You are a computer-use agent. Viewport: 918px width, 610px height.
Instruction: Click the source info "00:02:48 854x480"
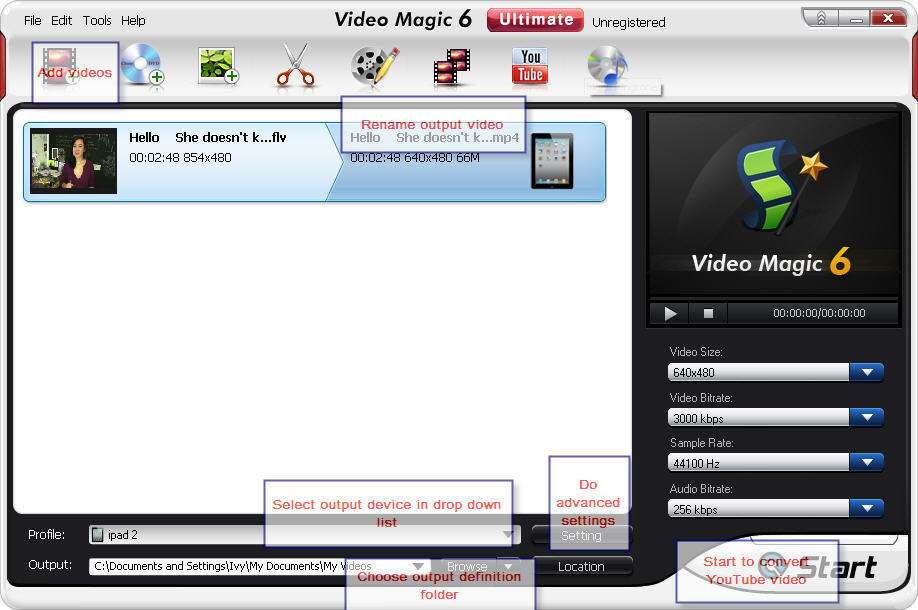[x=180, y=157]
